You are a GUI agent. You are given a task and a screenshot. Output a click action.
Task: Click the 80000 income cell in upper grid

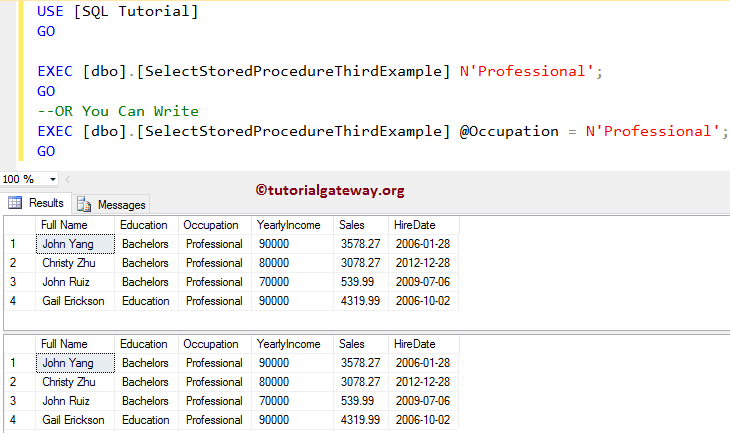[292, 263]
